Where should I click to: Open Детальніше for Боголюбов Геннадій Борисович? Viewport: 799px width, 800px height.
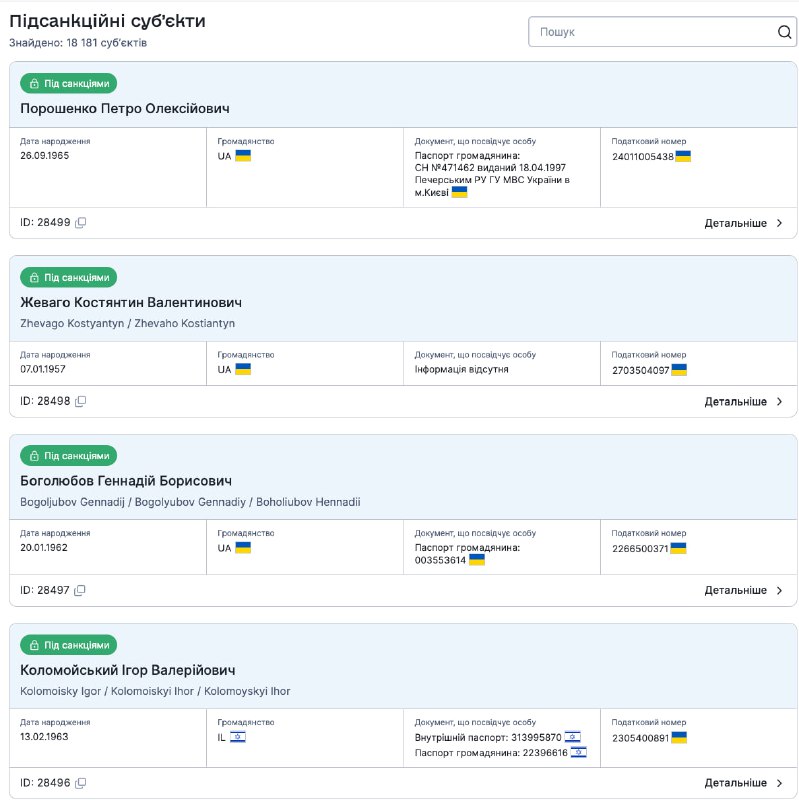click(743, 591)
